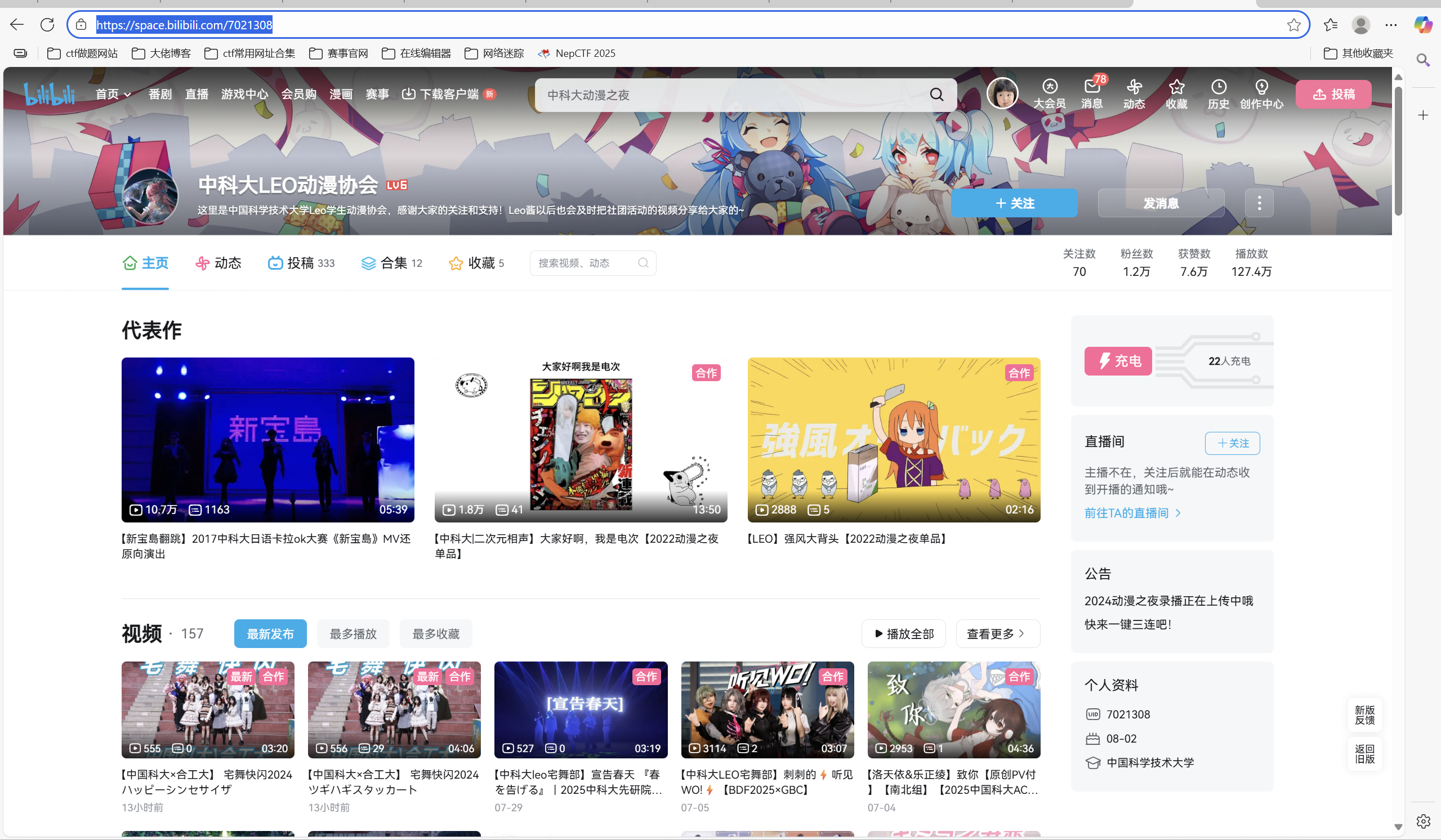Open 前往TA的直播间 link

point(1132,513)
